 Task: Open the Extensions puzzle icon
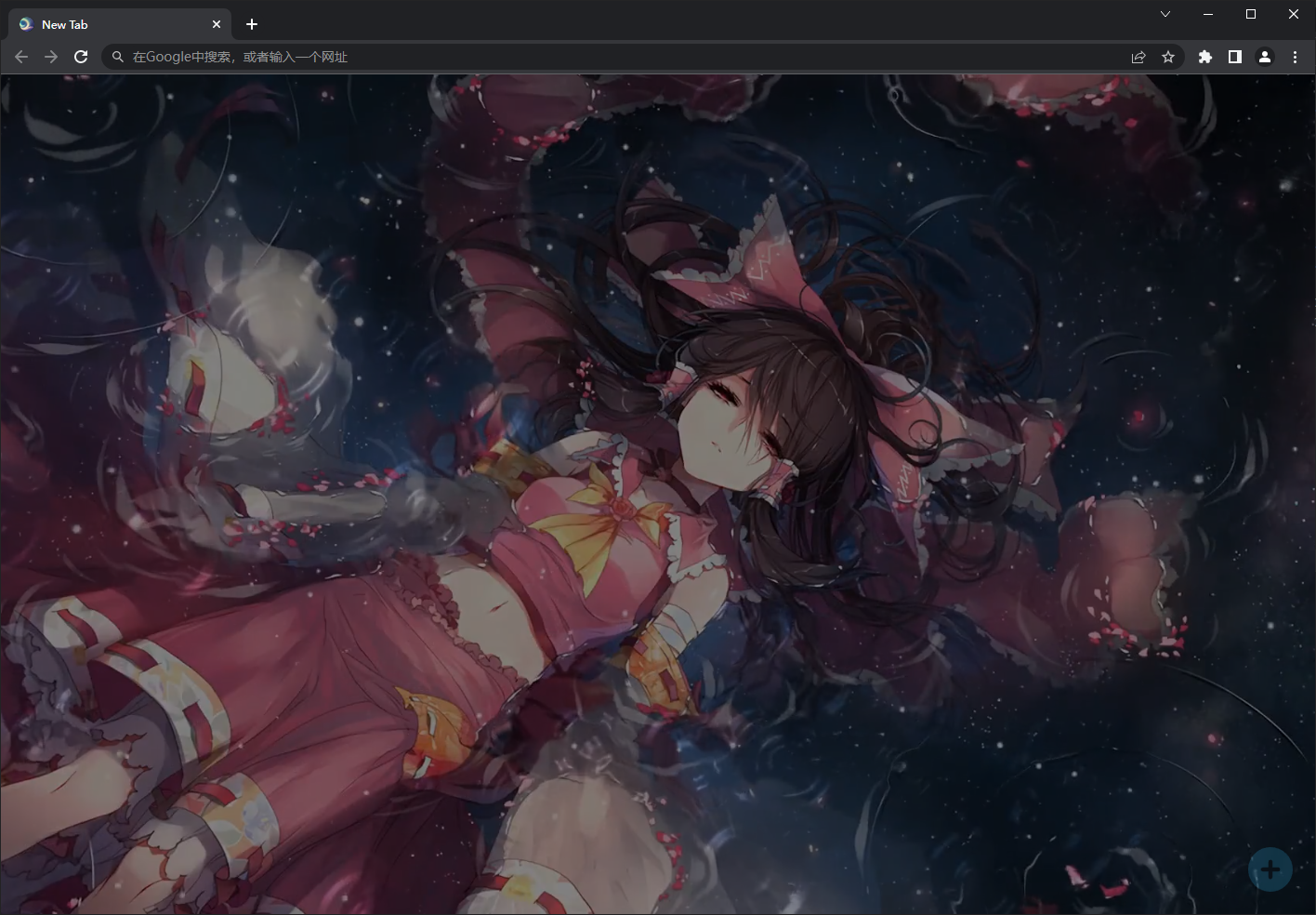[x=1205, y=57]
